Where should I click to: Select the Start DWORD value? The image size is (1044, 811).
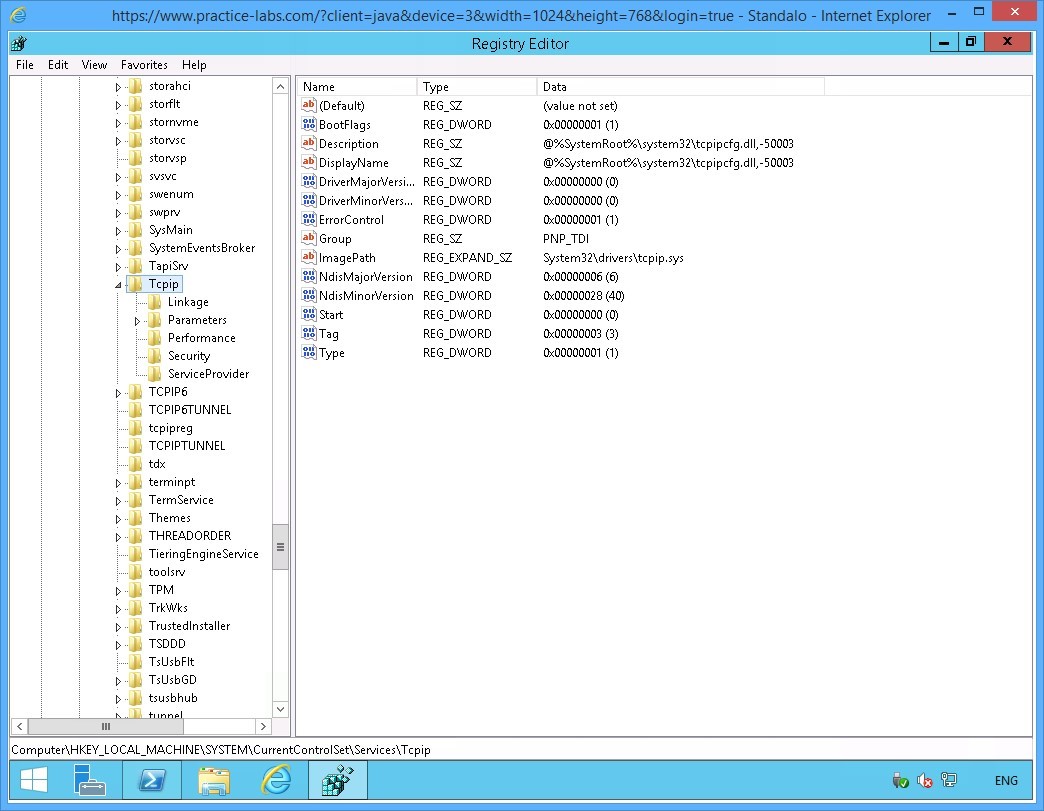tap(330, 315)
